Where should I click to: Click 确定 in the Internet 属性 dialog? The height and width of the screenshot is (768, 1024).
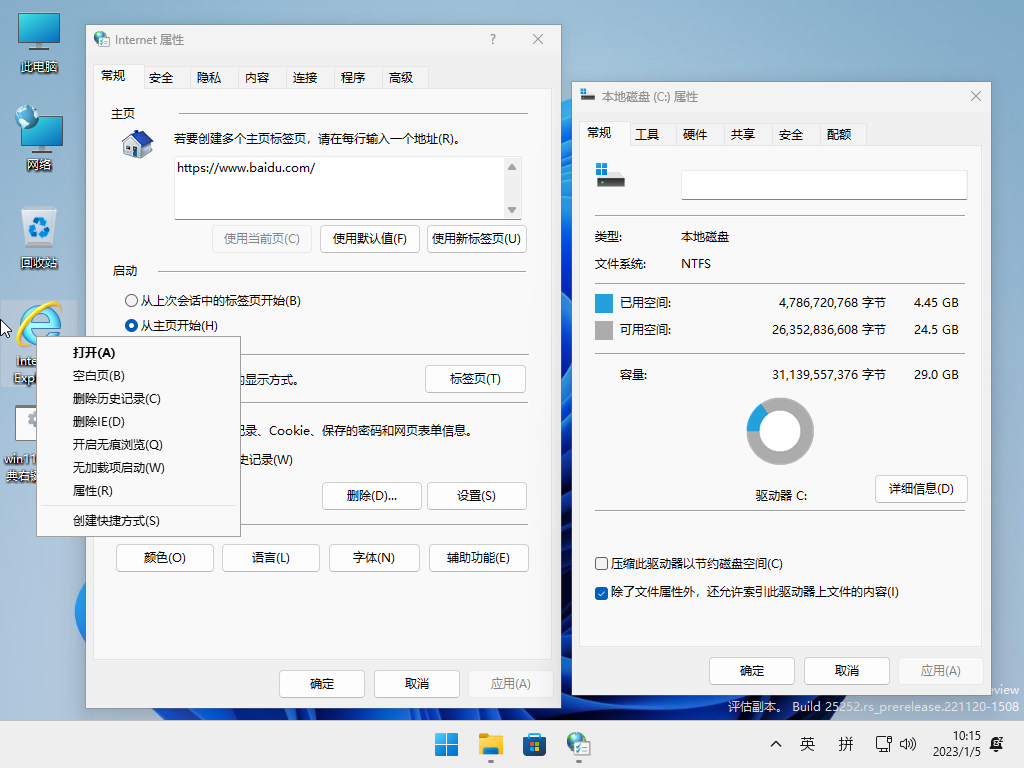(322, 684)
